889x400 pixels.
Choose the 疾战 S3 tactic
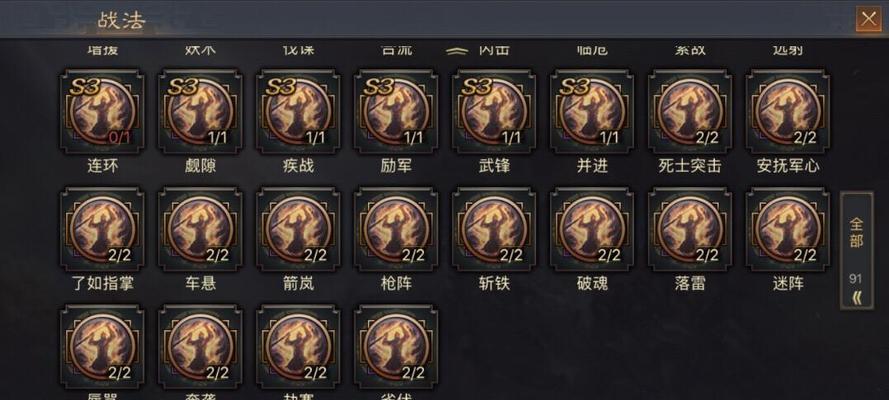tap(298, 112)
